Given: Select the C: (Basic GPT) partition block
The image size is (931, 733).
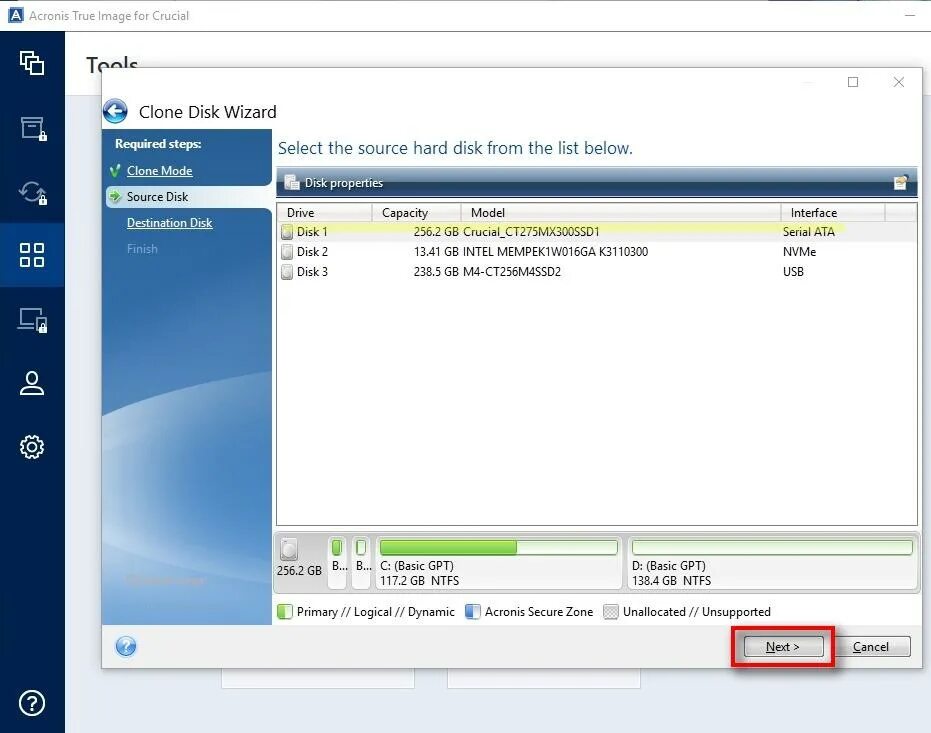Looking at the screenshot, I should pos(499,563).
